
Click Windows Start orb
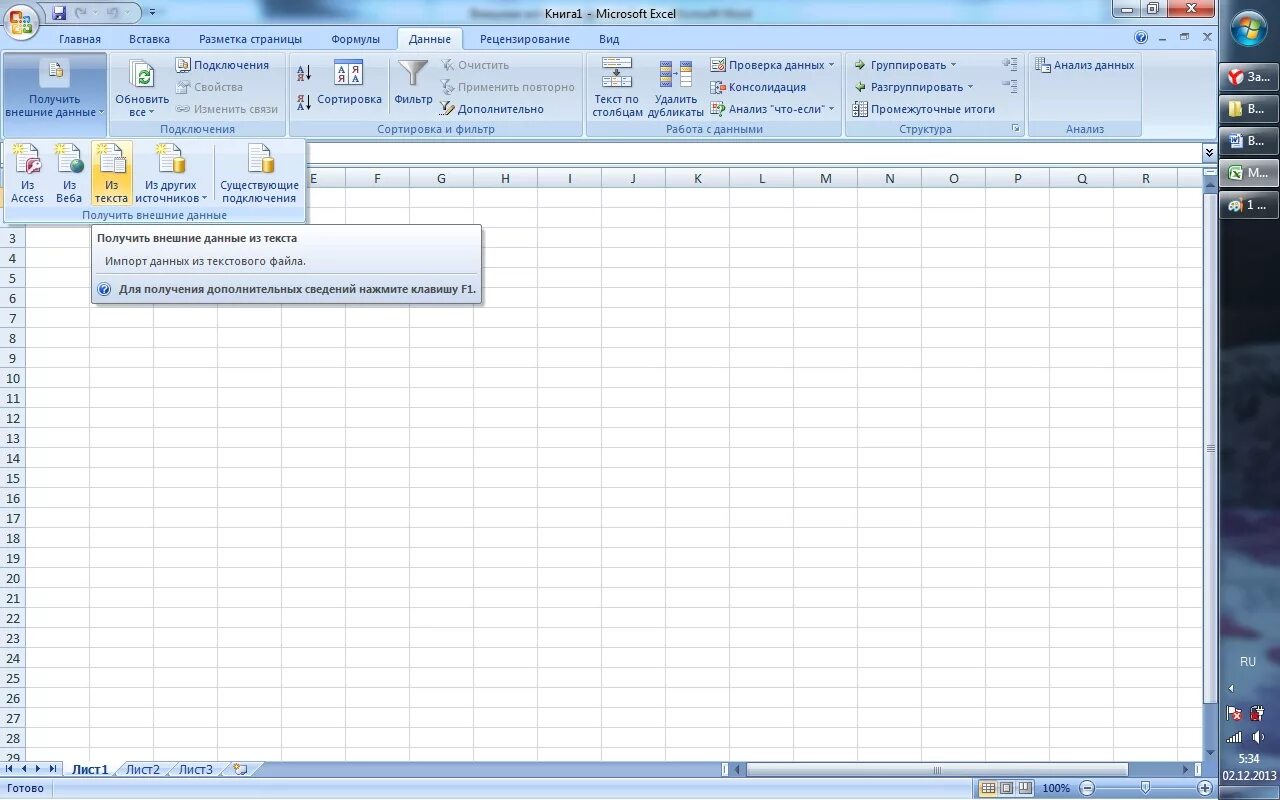click(x=1249, y=29)
